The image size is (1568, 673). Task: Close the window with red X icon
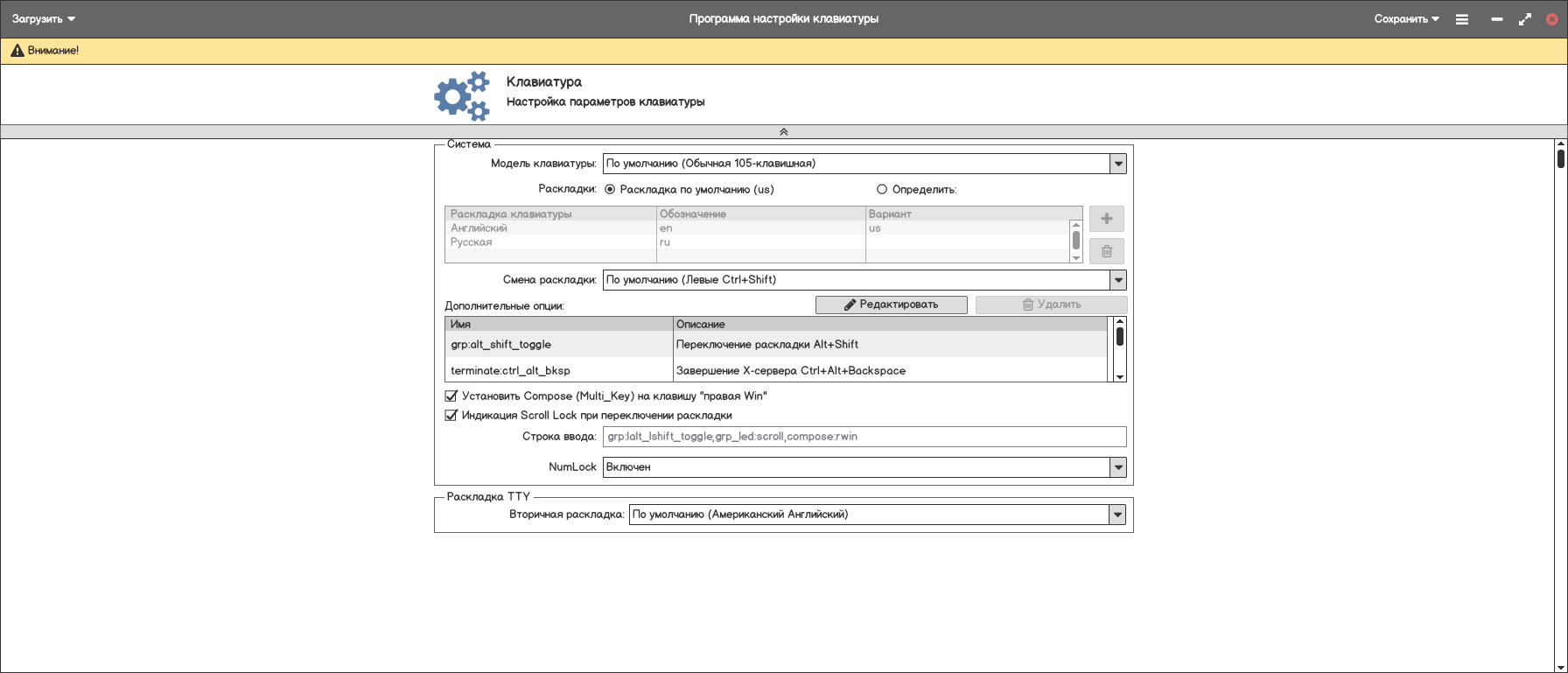click(1551, 19)
